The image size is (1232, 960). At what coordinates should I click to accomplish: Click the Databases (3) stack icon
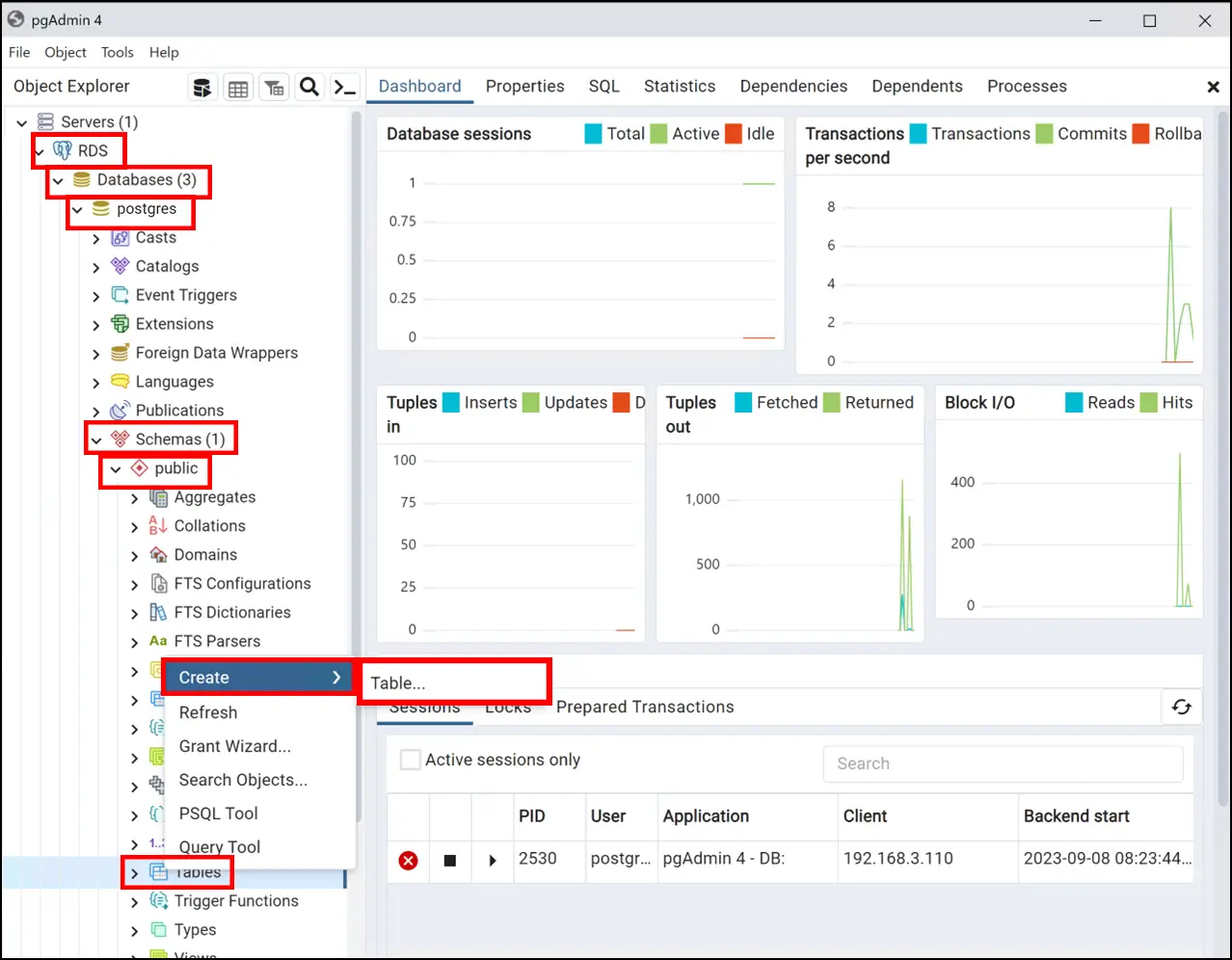point(82,179)
